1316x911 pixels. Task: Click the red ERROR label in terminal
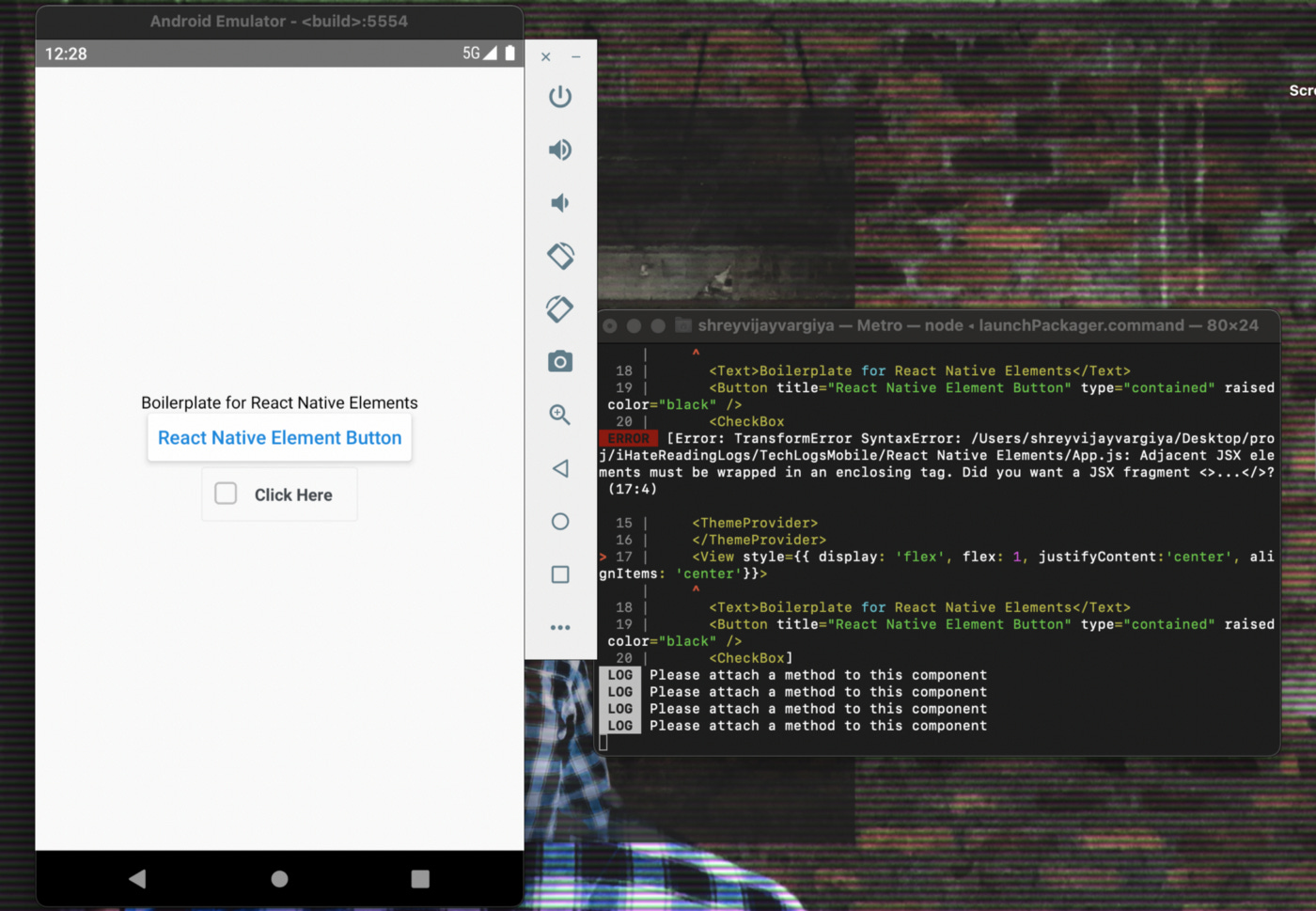(628, 439)
